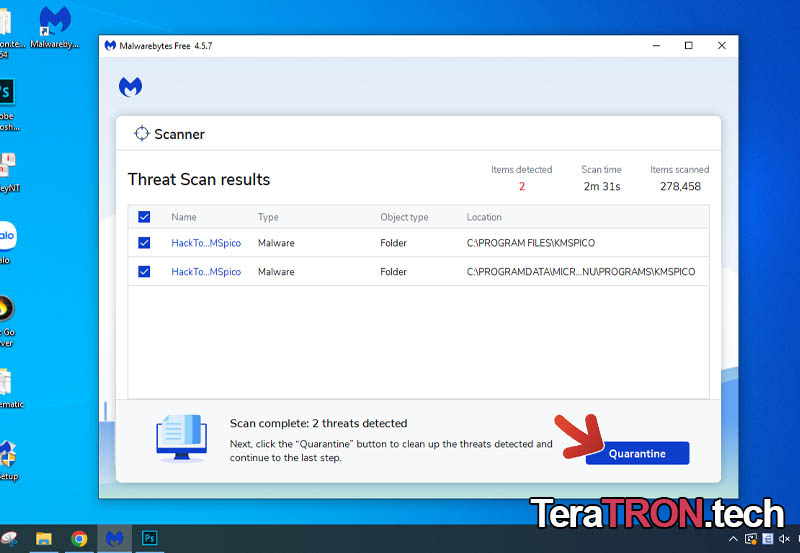Uncheck the threat in PROGRAMDATA KMSPICO folder

(144, 271)
